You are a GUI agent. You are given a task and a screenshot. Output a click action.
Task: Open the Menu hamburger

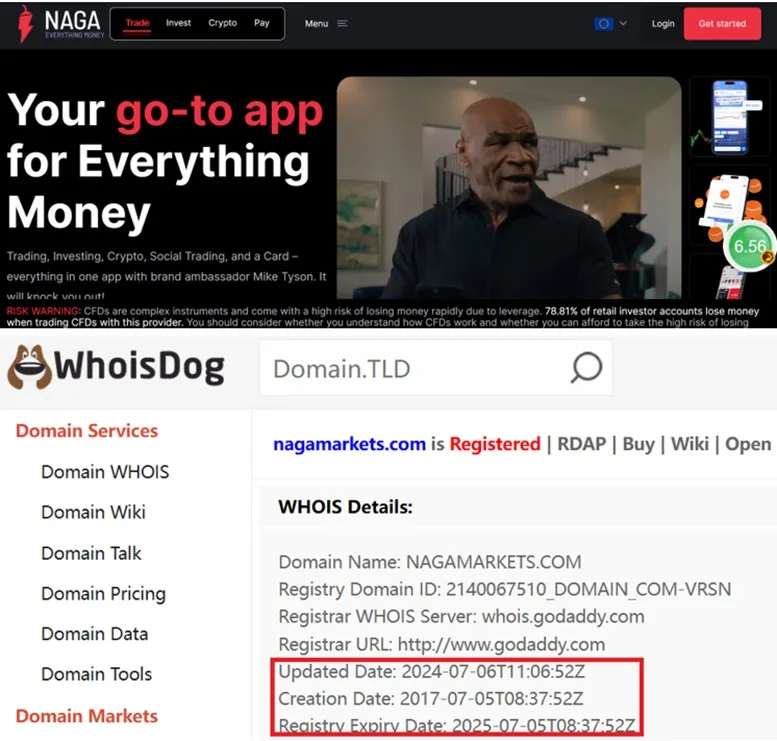[x=326, y=23]
